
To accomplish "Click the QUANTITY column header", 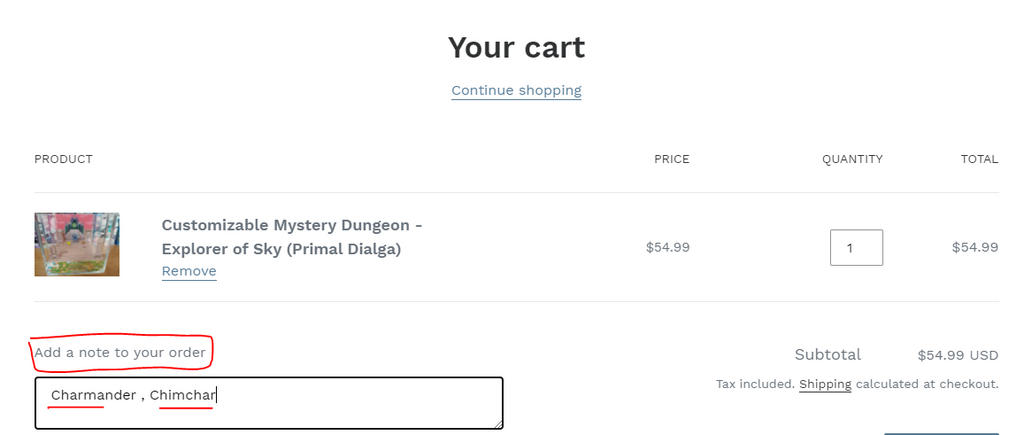I will point(852,159).
